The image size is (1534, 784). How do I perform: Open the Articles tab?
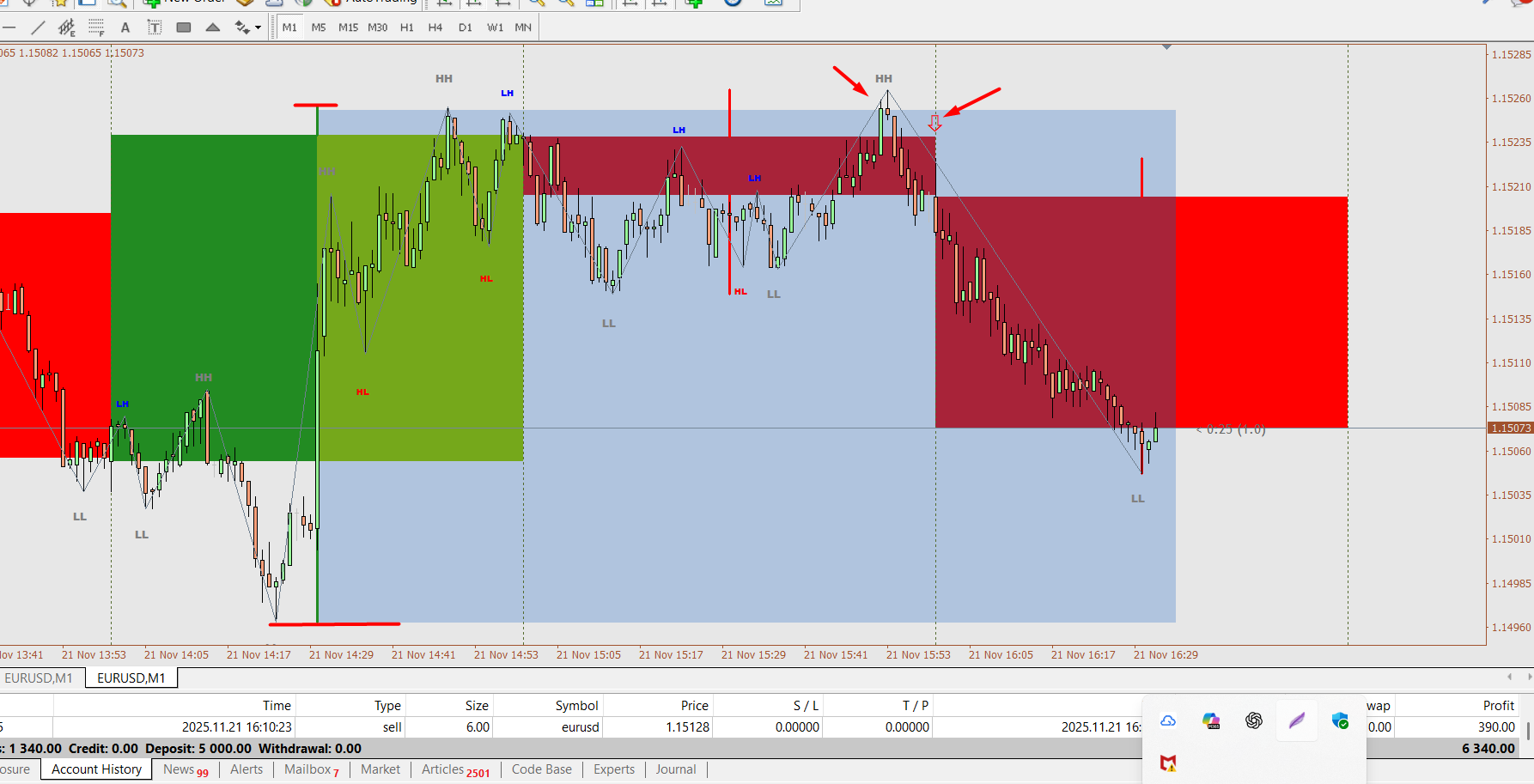(455, 769)
